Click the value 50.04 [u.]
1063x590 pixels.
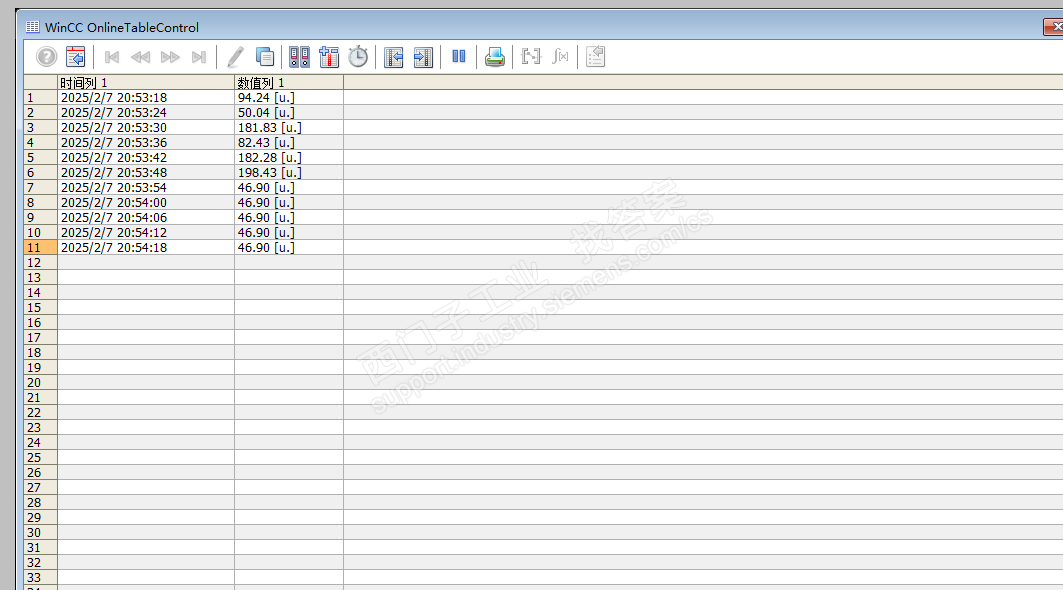266,113
